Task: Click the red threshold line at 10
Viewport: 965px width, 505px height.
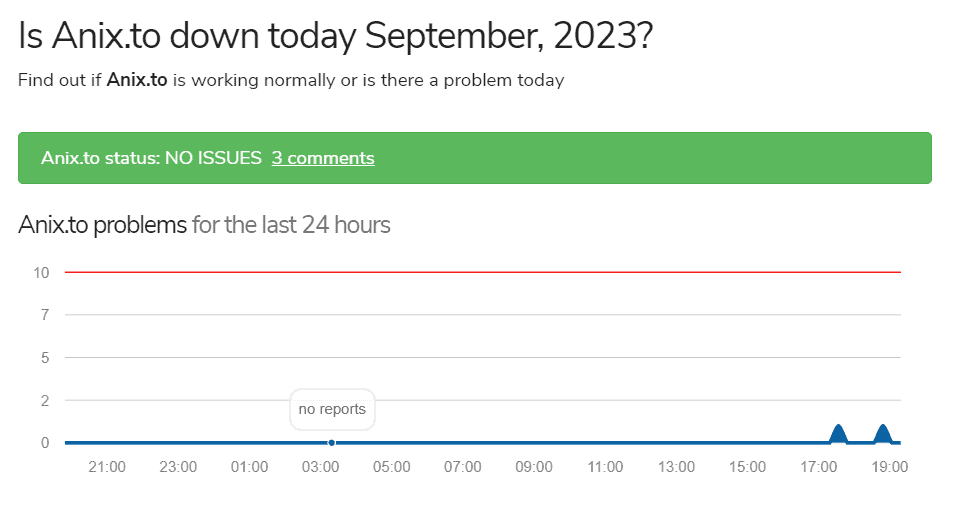Action: coord(482,272)
